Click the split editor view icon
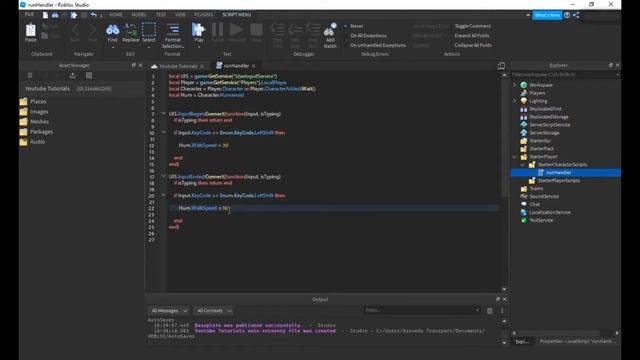The width and height of the screenshot is (640, 360). pyautogui.click(x=501, y=66)
